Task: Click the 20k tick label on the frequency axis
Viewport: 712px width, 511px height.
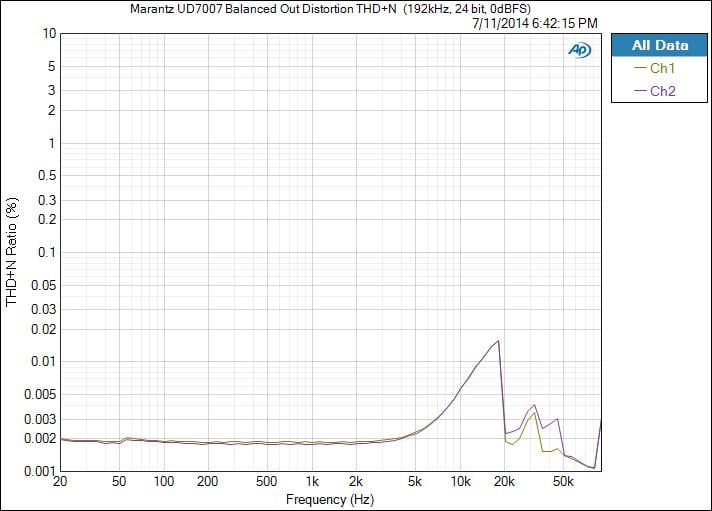Action: coord(504,482)
